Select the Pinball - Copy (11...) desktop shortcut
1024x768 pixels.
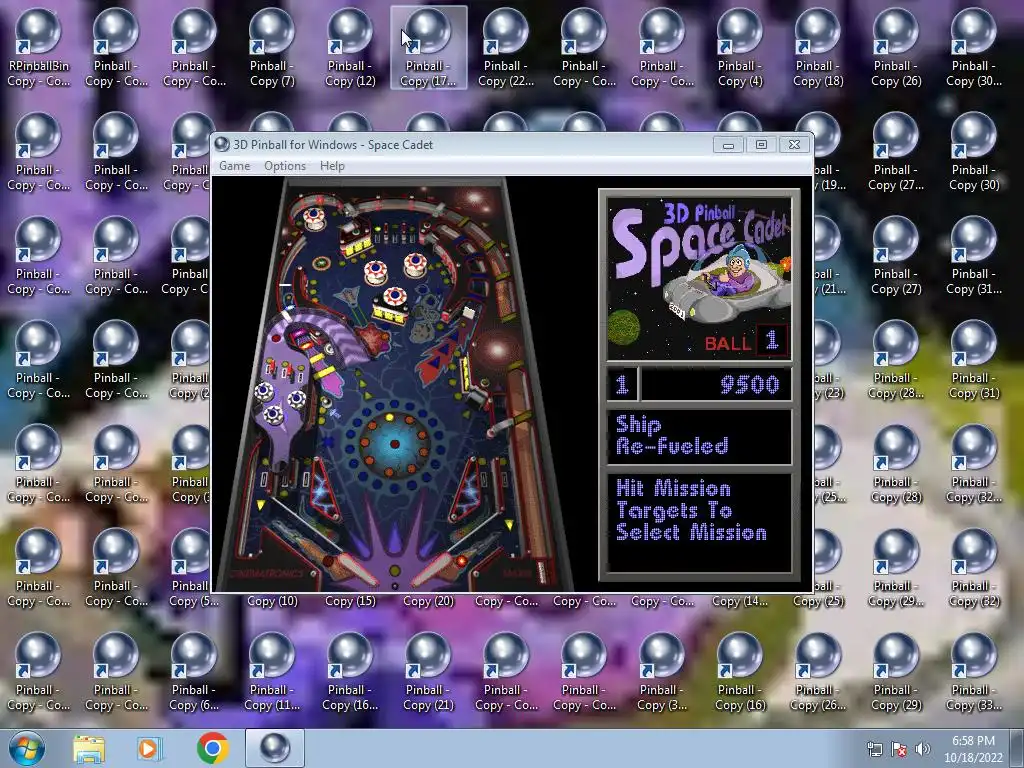(x=272, y=671)
